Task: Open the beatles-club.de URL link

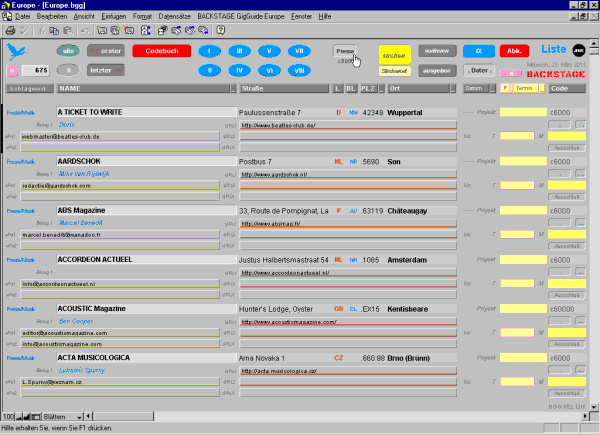Action: pyautogui.click(x=278, y=125)
